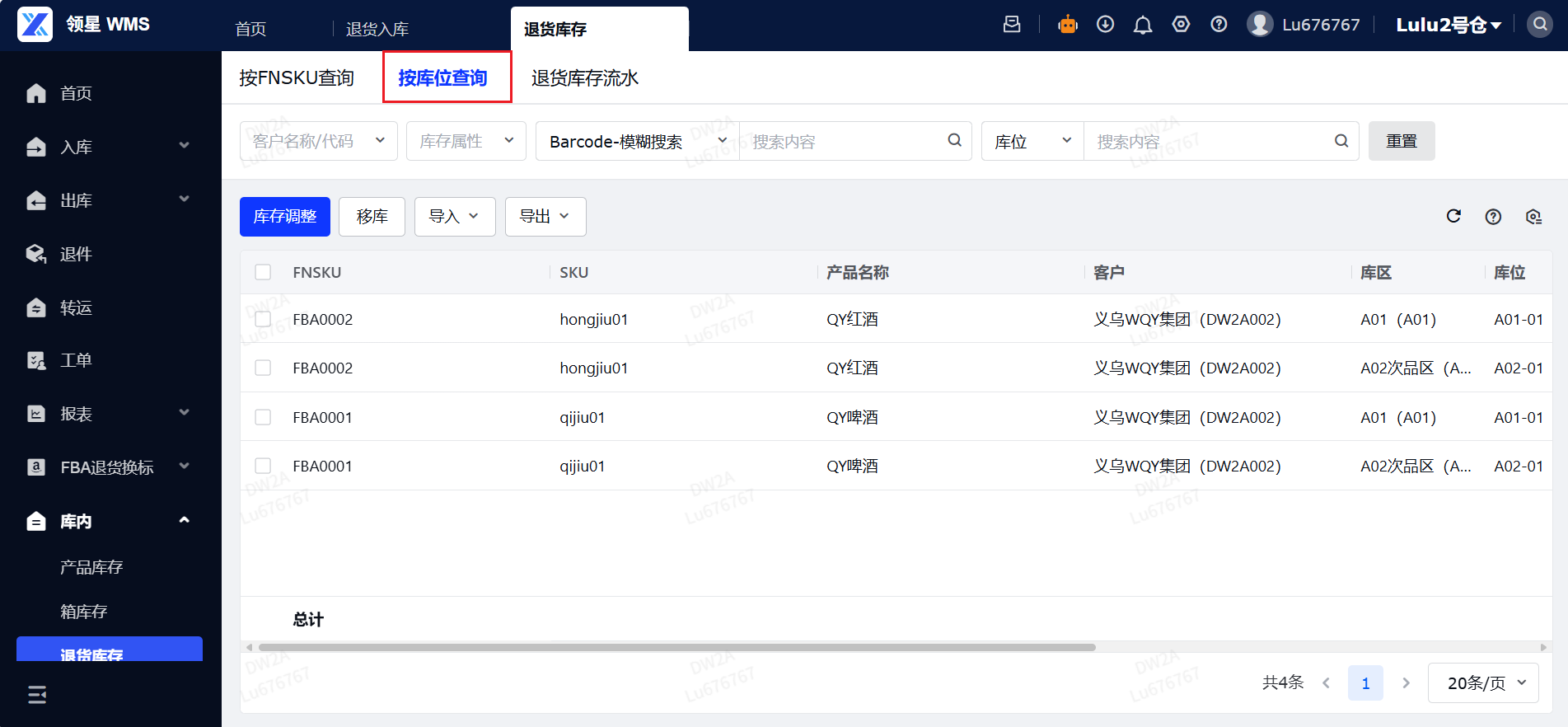Open the download center icon
Viewport: 1568px width, 727px height.
pyautogui.click(x=1106, y=25)
